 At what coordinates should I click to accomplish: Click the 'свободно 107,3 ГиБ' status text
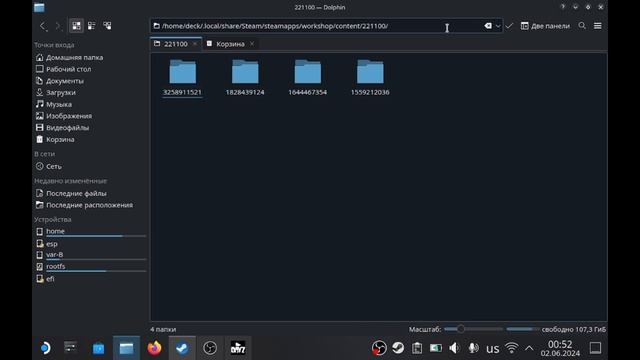pyautogui.click(x=573, y=329)
